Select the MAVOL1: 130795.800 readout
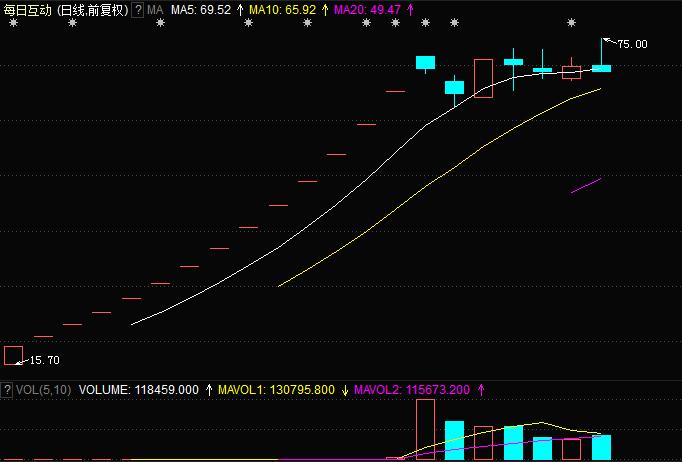 pos(276,390)
